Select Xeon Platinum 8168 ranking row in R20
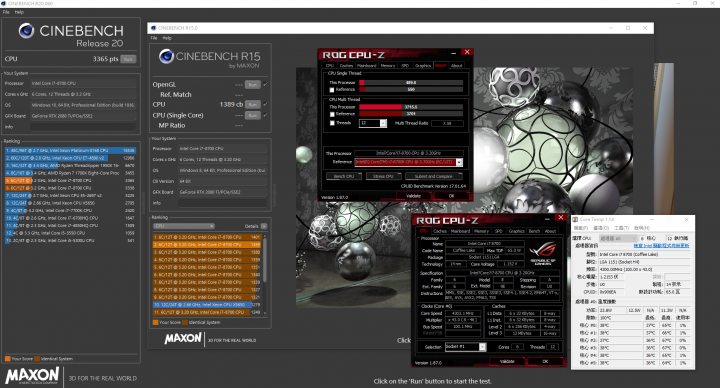The image size is (720, 388). point(70,150)
